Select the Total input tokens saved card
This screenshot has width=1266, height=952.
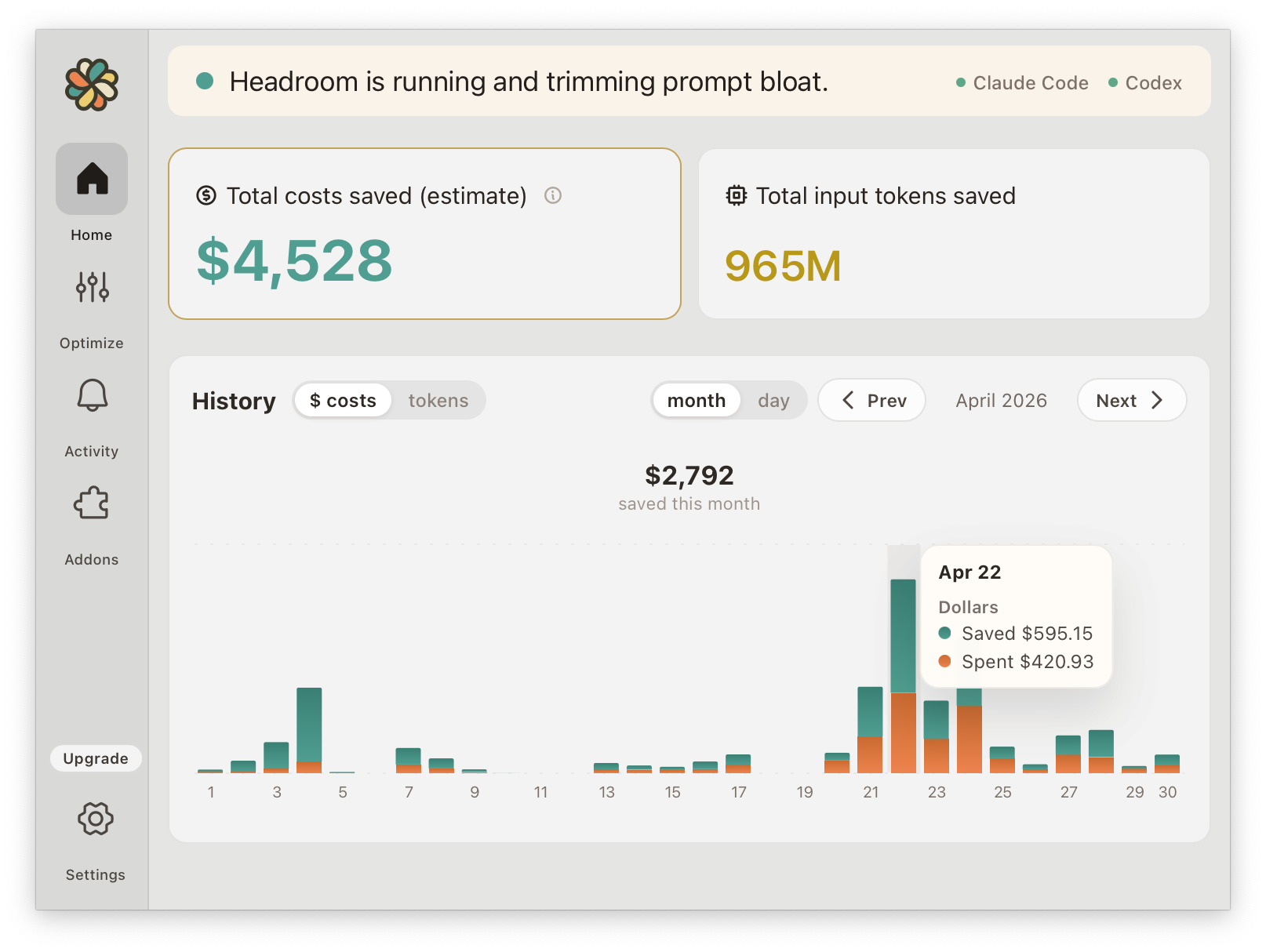[954, 234]
